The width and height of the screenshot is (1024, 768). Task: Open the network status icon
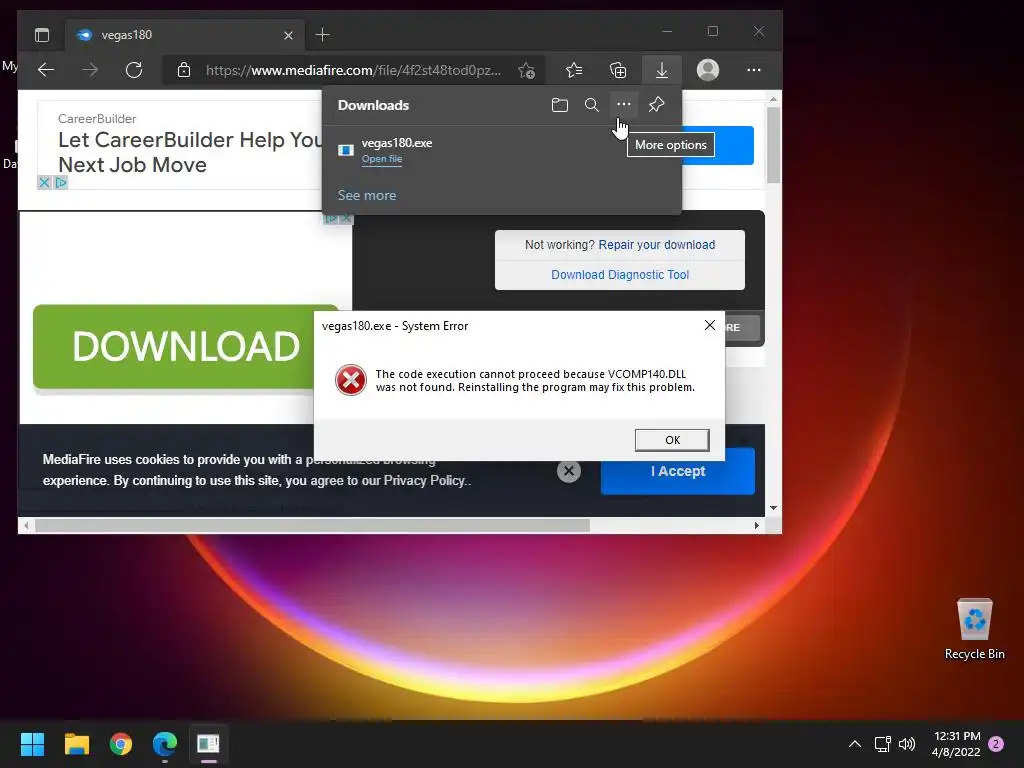click(883, 744)
